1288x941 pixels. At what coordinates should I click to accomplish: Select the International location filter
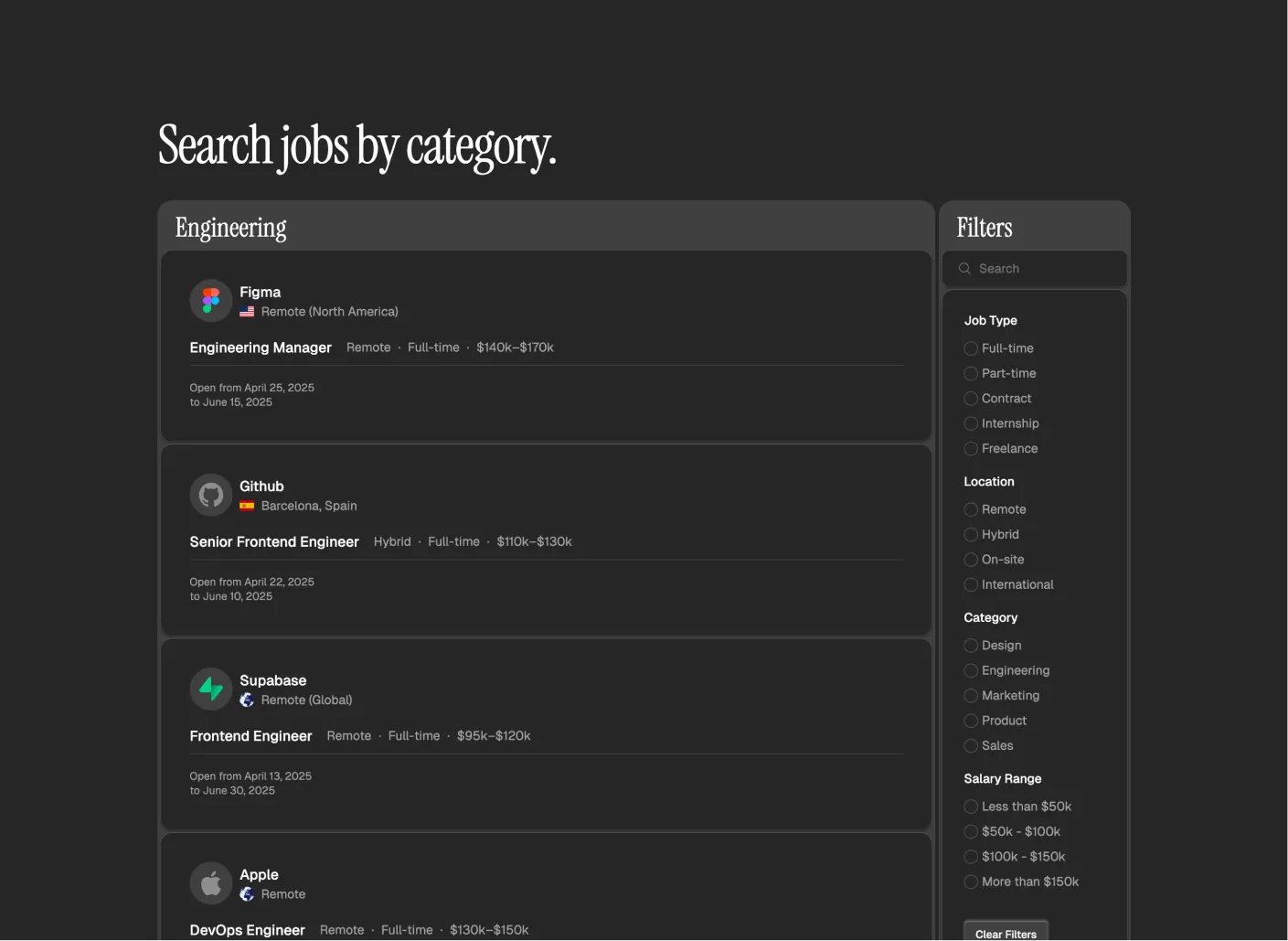[971, 584]
